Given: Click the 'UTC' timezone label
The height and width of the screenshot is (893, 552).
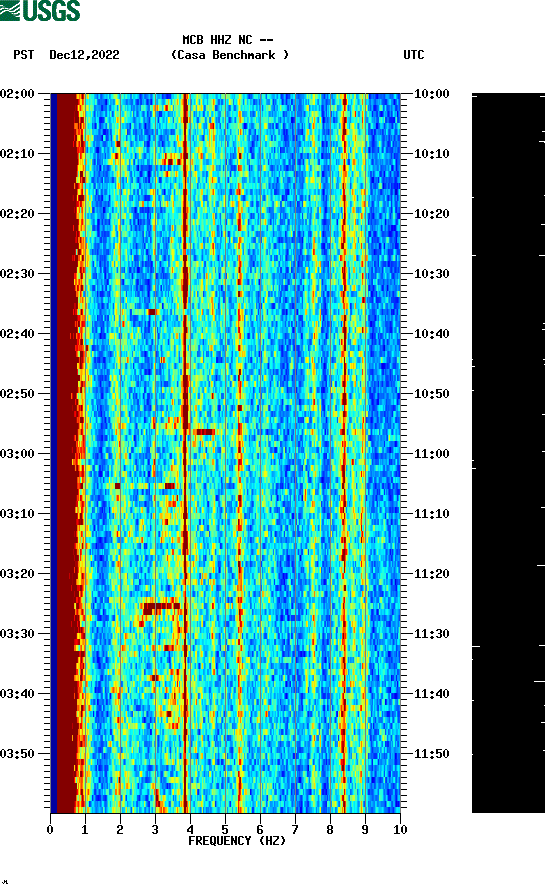Looking at the screenshot, I should click(x=414, y=55).
